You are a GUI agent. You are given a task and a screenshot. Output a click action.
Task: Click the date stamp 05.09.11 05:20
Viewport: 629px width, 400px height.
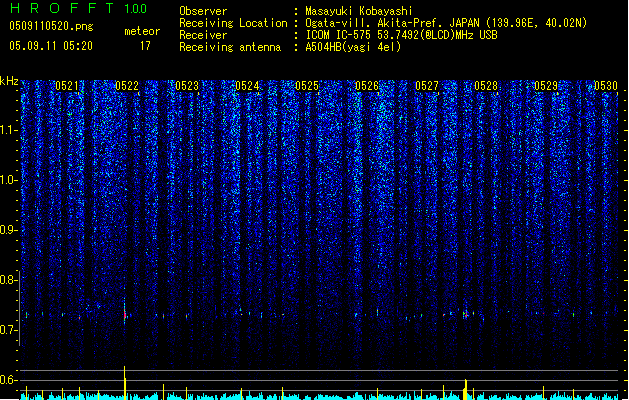51,46
